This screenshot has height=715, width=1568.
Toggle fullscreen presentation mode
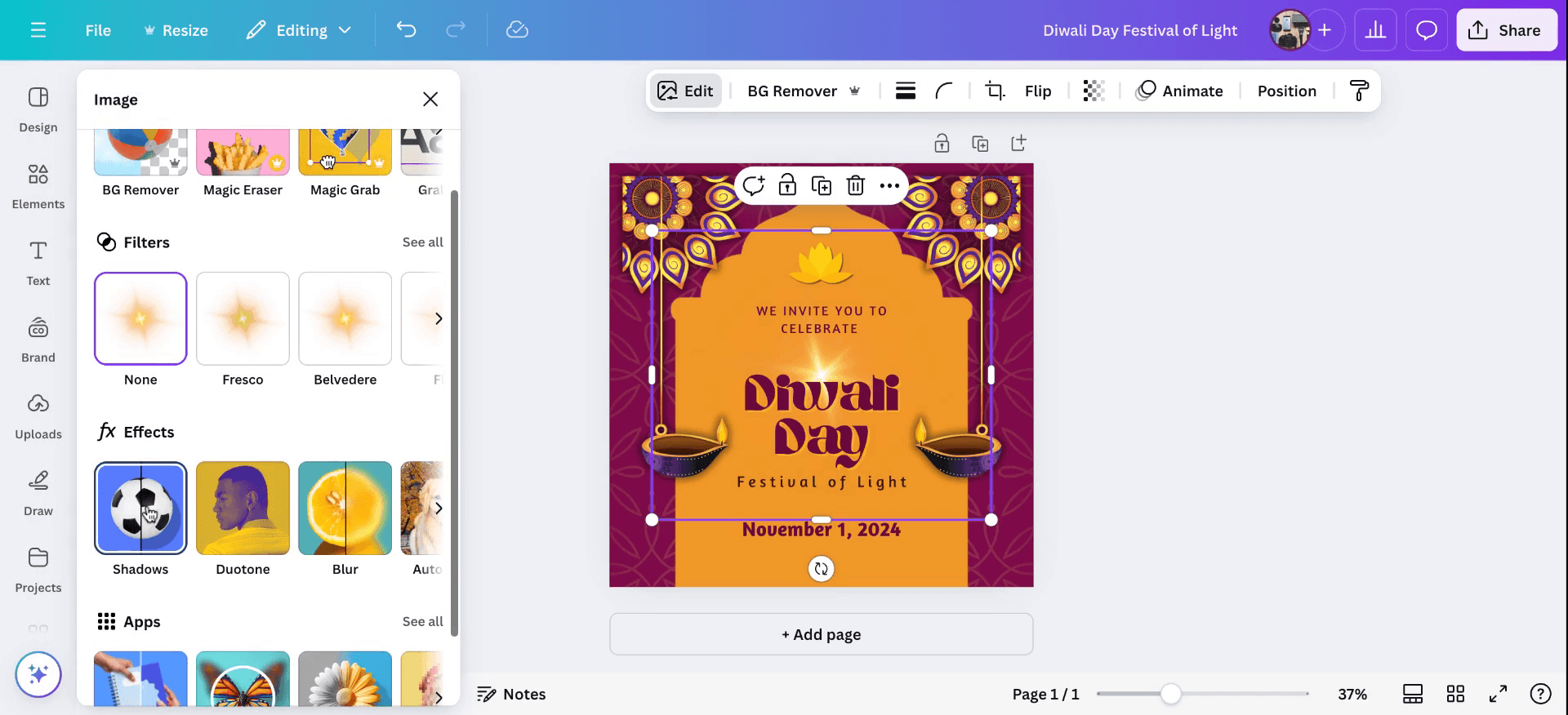pyautogui.click(x=1498, y=694)
